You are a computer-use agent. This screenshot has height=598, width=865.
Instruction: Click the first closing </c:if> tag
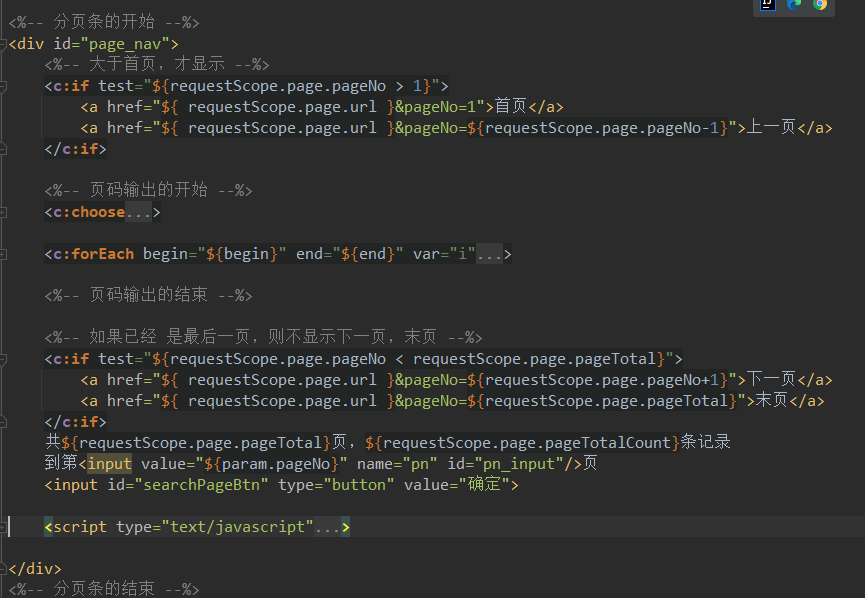click(75, 148)
